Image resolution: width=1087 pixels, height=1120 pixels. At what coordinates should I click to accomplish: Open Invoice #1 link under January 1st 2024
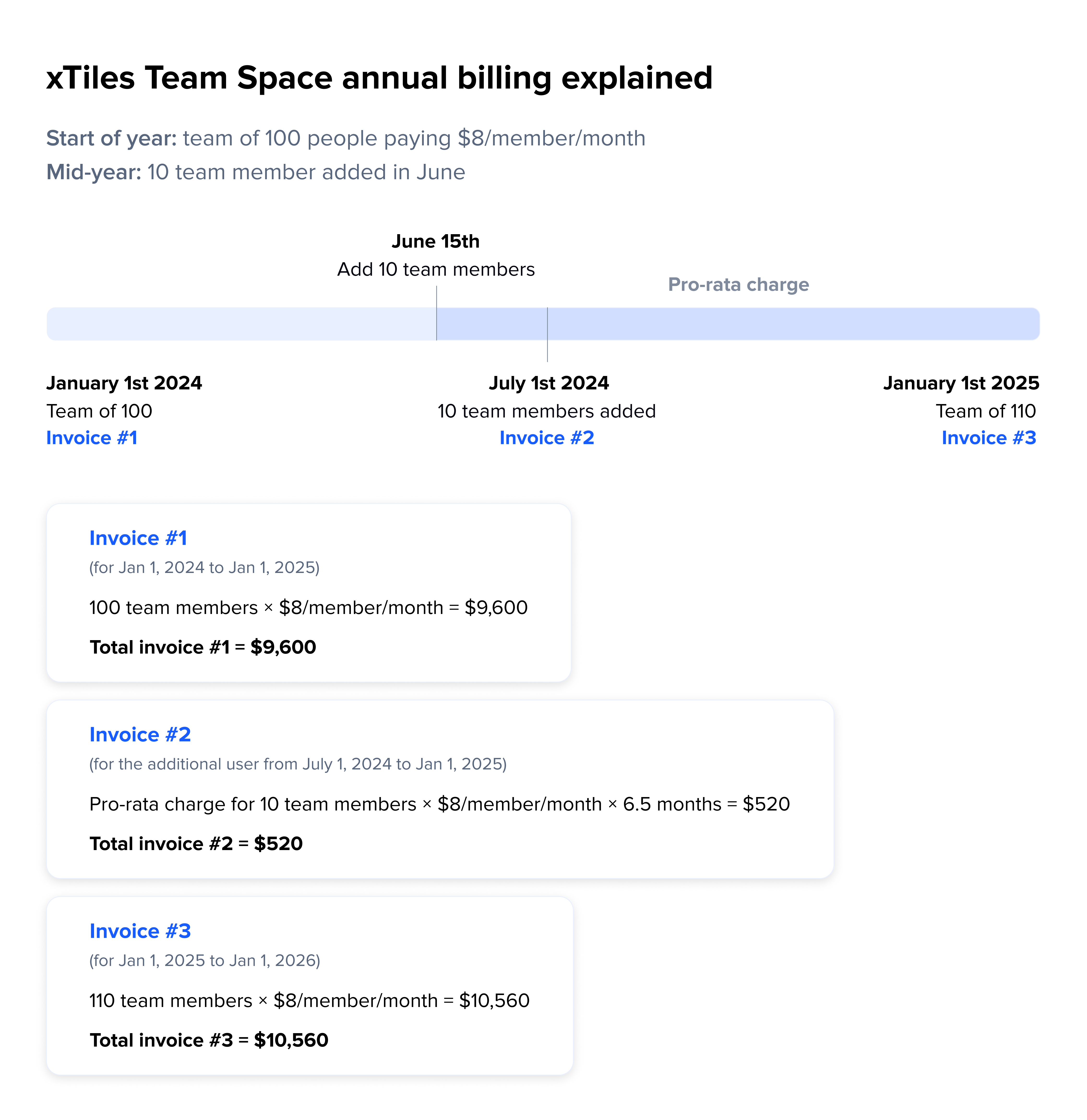click(x=92, y=438)
